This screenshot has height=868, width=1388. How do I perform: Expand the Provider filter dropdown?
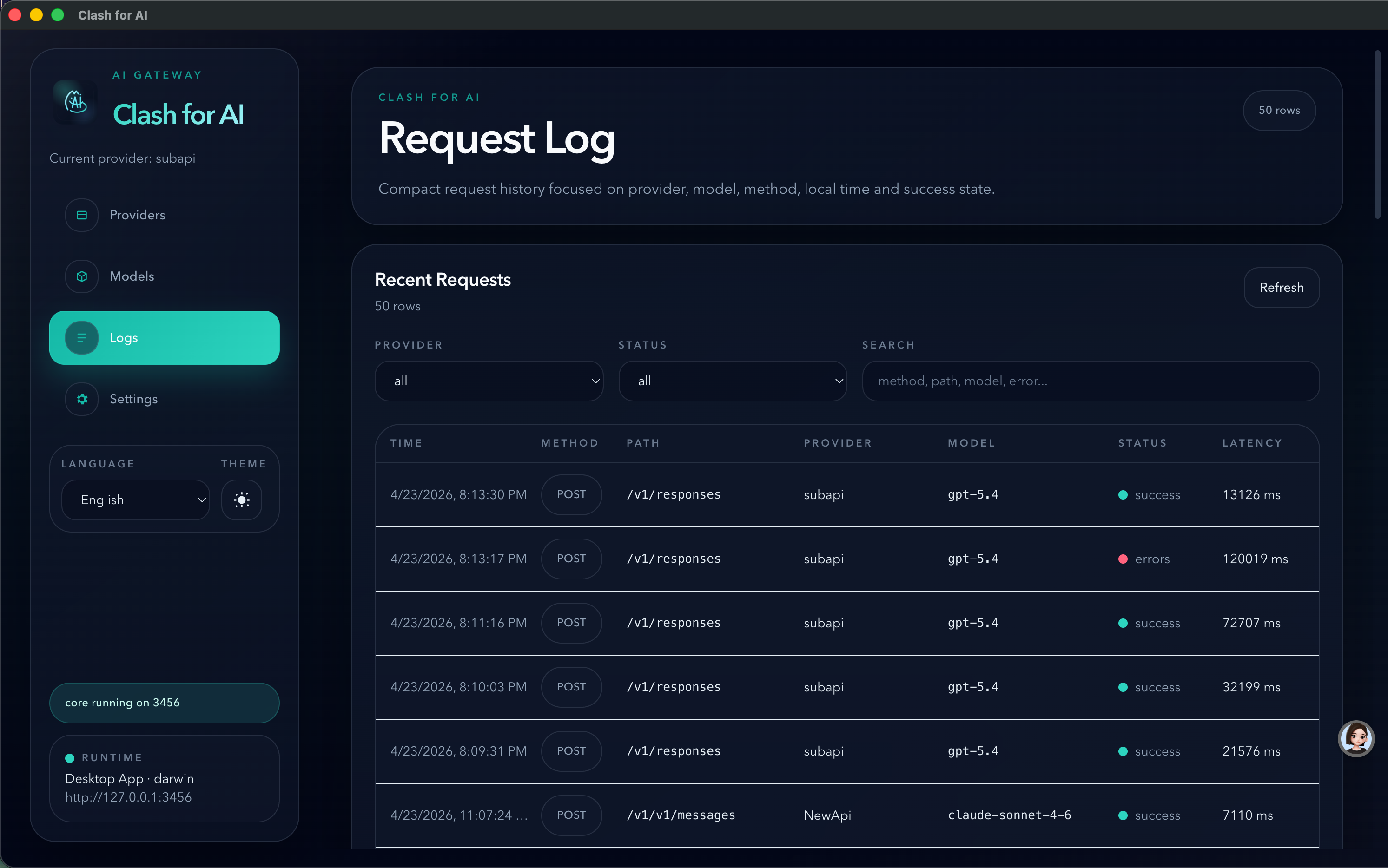coord(489,381)
